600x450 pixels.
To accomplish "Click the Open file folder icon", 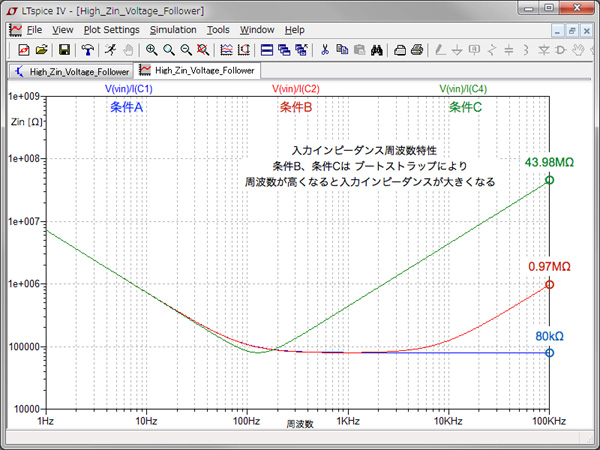I will click(x=41, y=49).
